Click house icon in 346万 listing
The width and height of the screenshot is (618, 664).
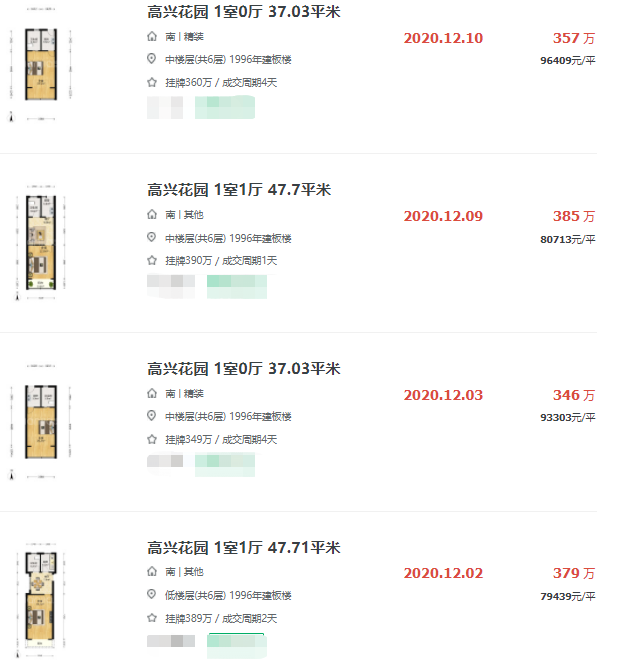coord(152,393)
